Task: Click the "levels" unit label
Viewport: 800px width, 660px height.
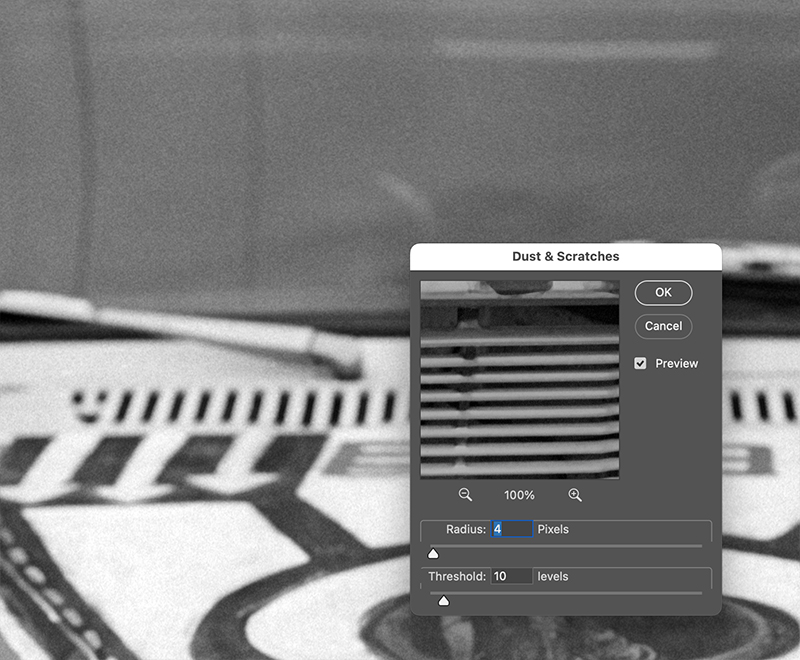Action: tap(554, 577)
